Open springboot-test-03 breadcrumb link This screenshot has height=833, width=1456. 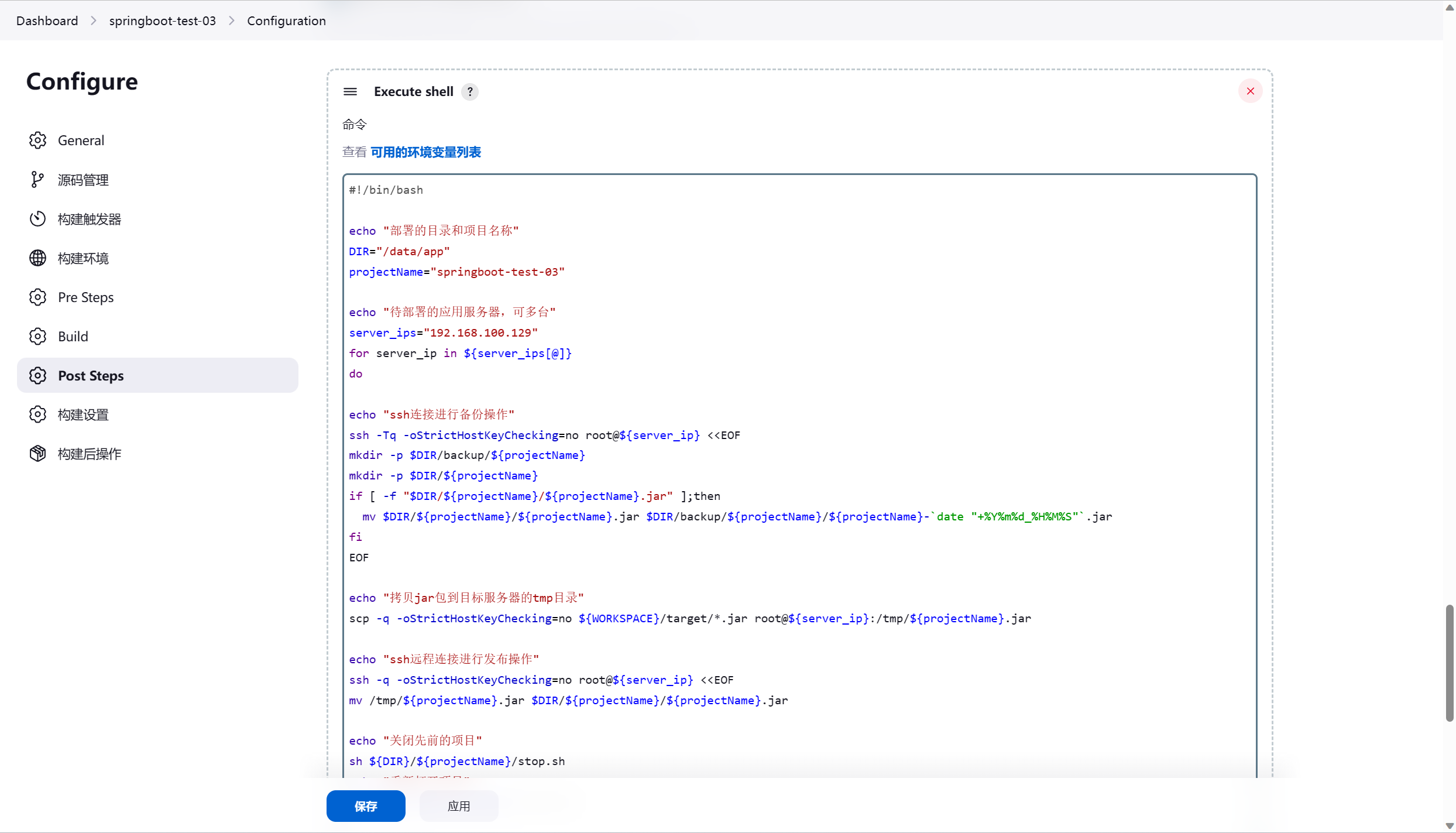point(162,20)
